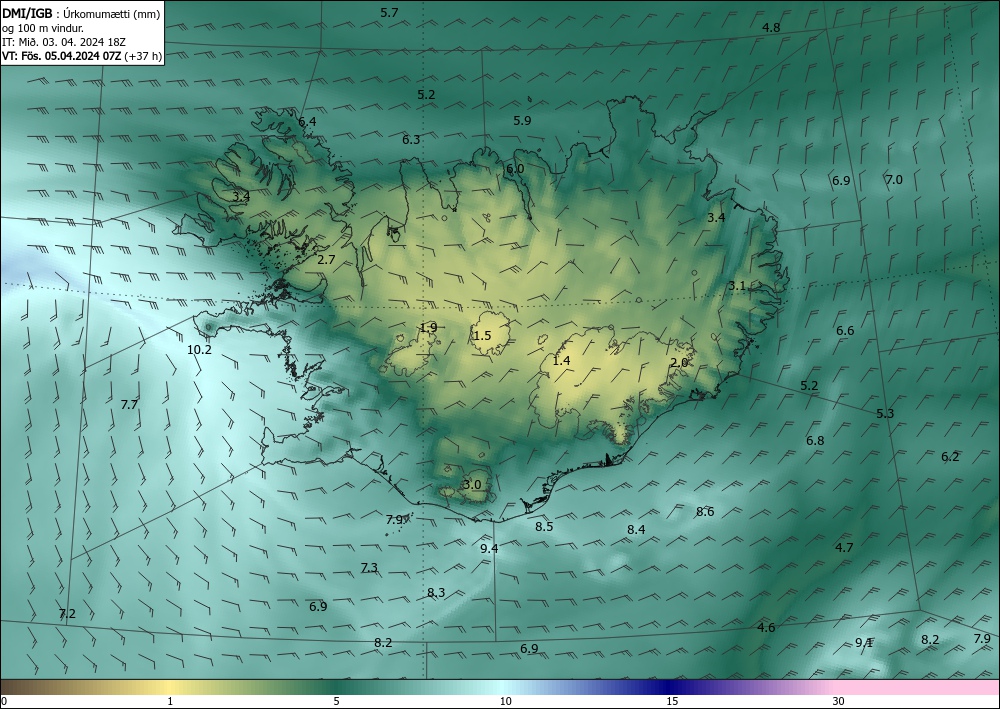Viewport: 1000px width, 709px height.
Task: Click the 10.2 value near Snæfellsnes
Action: pos(200,349)
